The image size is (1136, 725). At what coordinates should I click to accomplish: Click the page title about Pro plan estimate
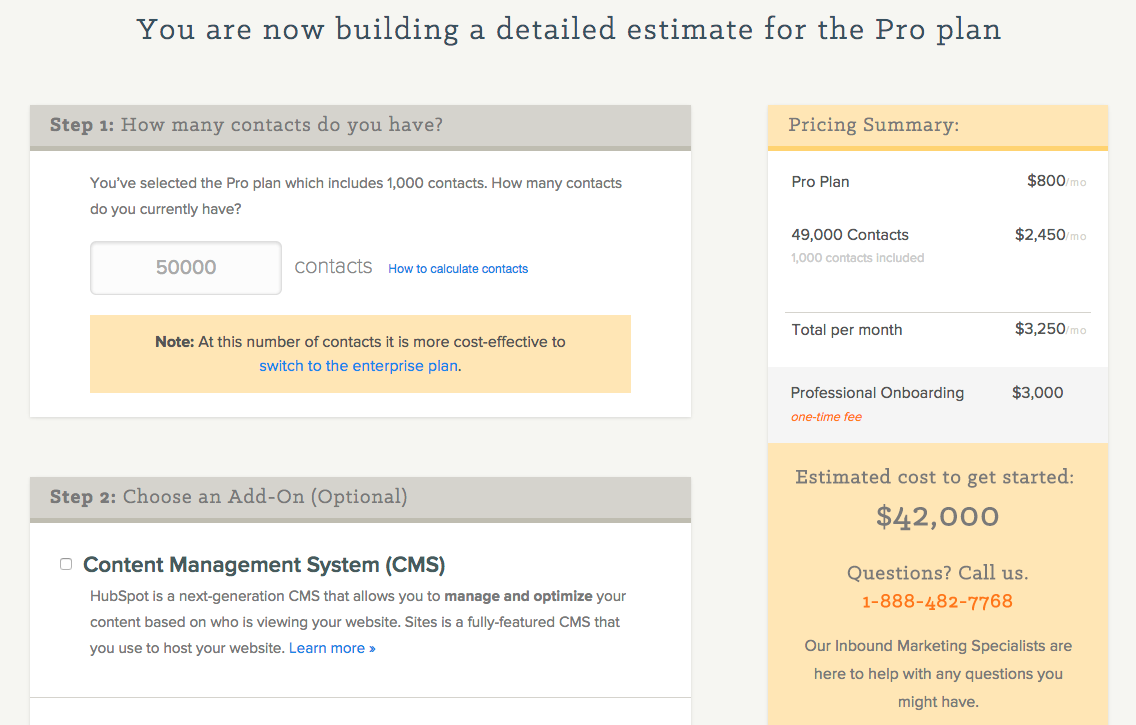pyautogui.click(x=569, y=30)
